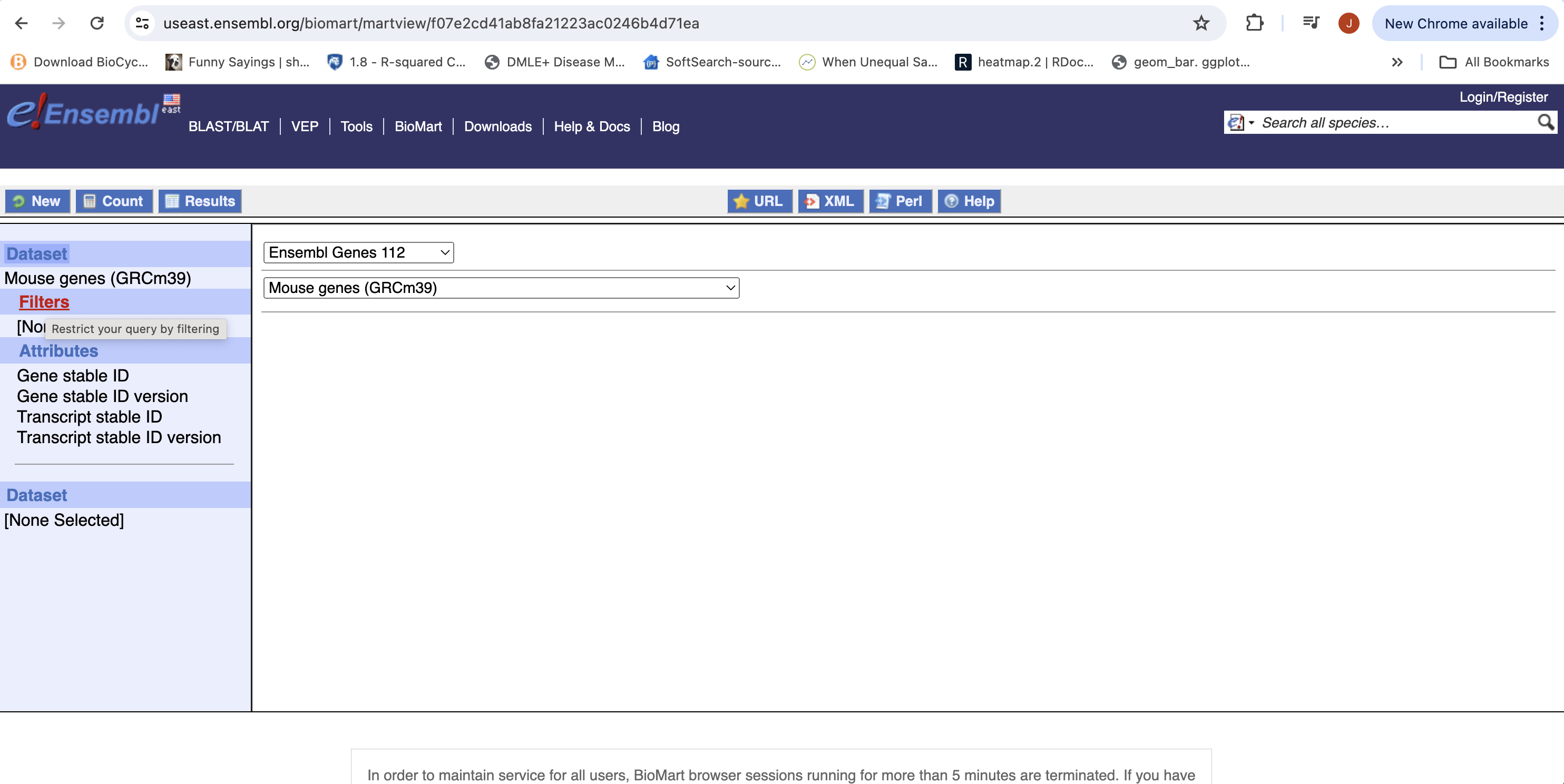Open the Attributes section link
This screenshot has height=784, width=1564.
(58, 351)
